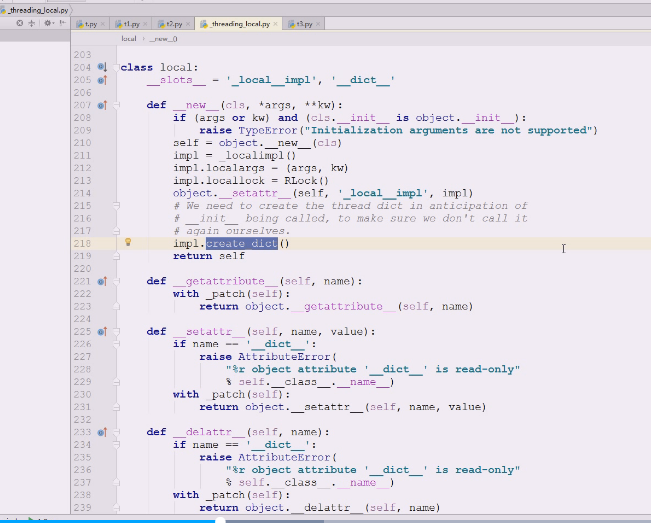Click the fold end marker on line 219

(116, 256)
